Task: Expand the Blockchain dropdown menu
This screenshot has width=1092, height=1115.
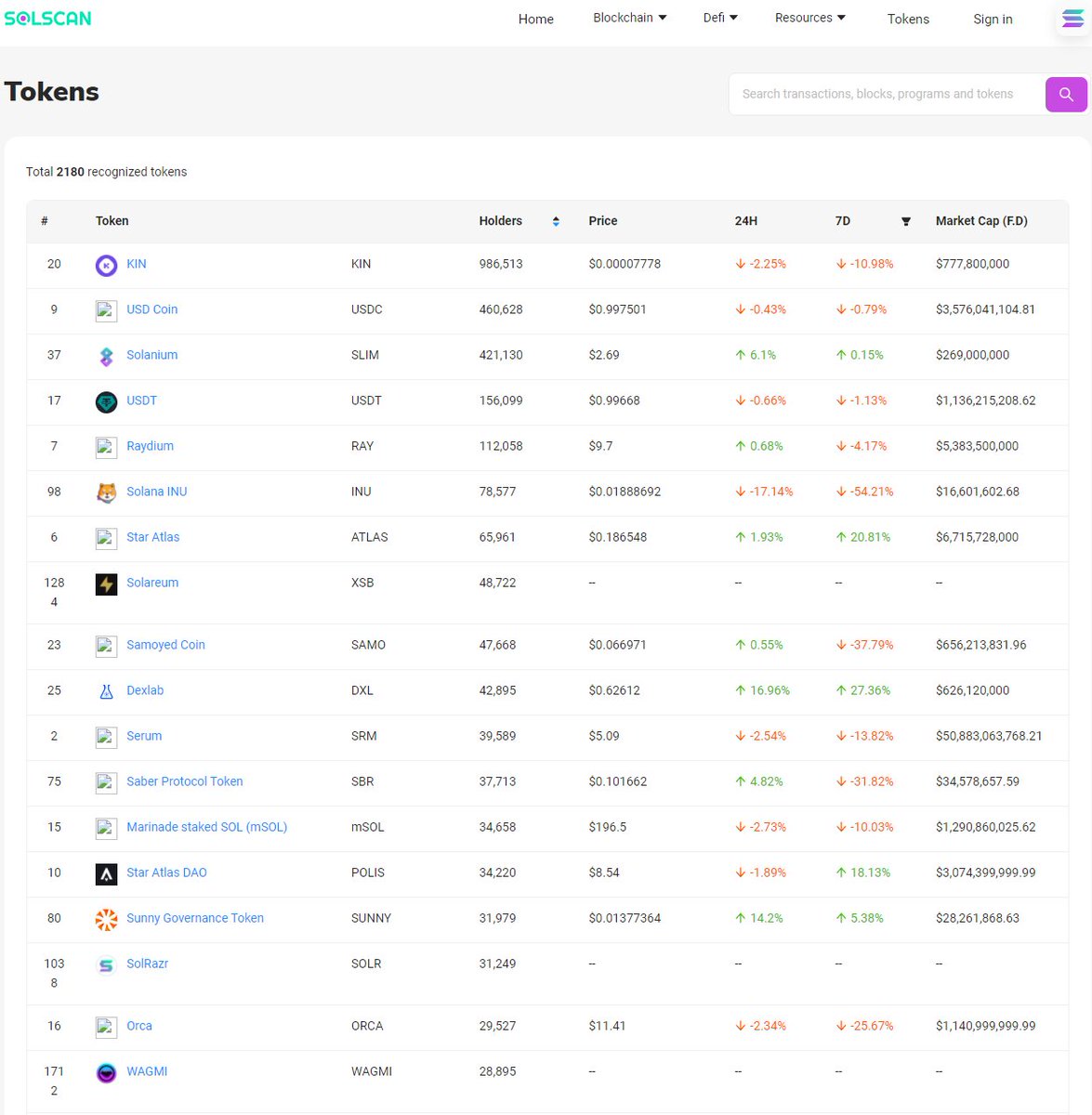Action: 629,18
